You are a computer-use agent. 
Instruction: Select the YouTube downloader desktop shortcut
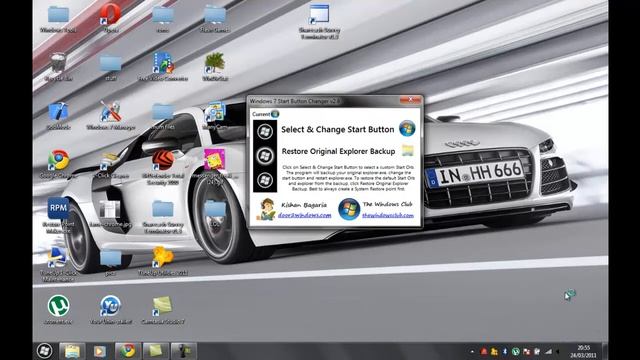pos(110,310)
